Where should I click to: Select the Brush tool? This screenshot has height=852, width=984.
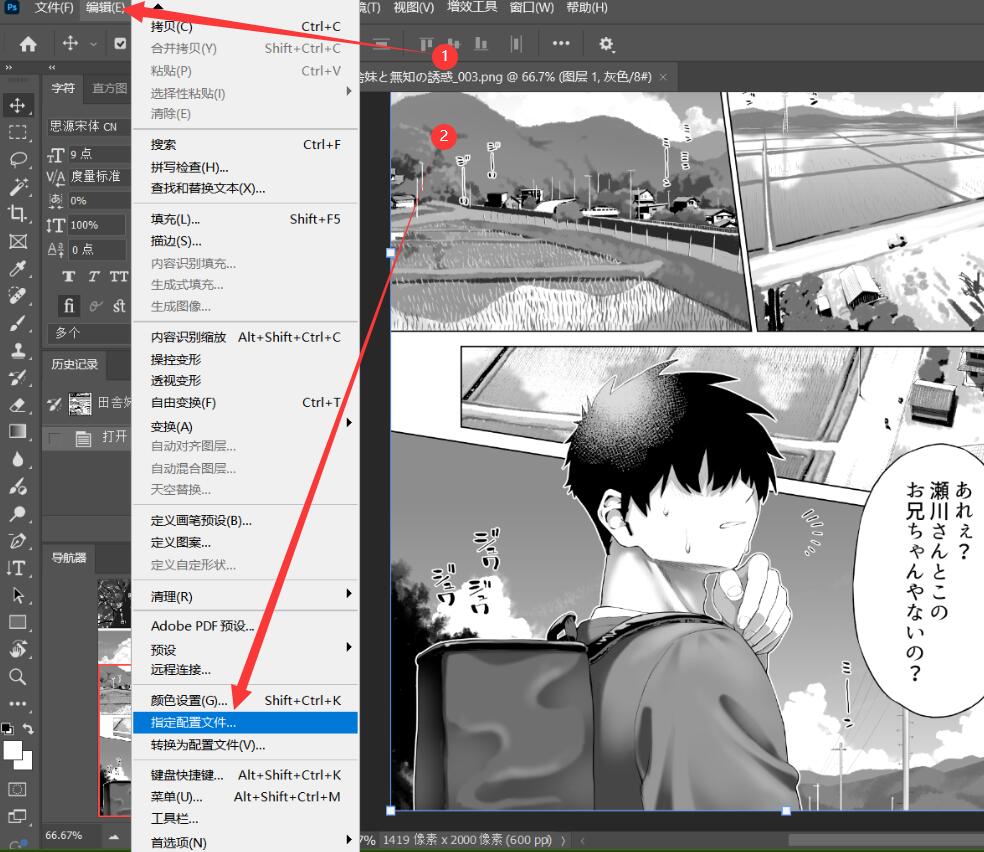tap(18, 323)
